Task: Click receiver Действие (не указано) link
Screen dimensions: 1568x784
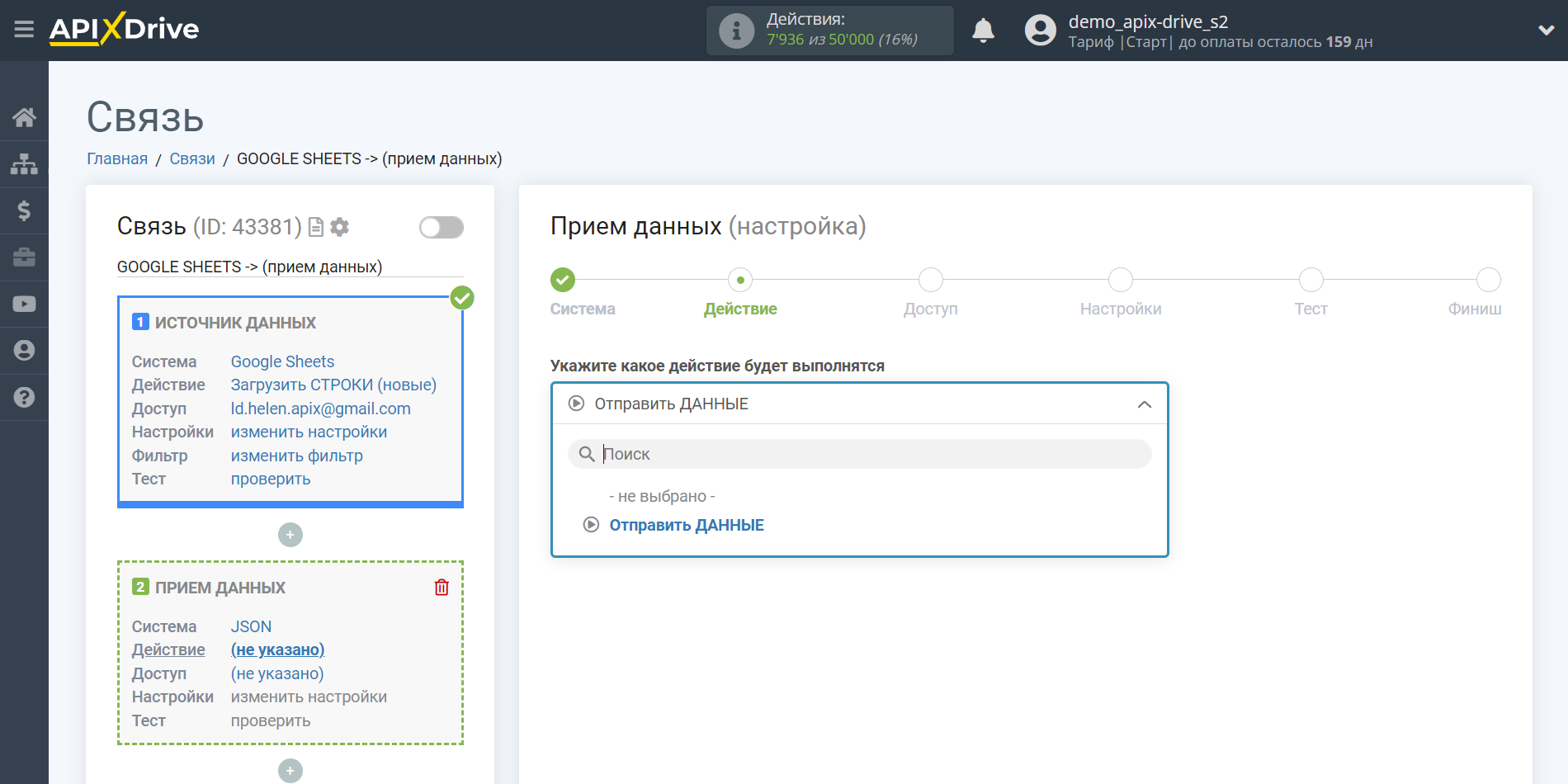Action: click(277, 649)
